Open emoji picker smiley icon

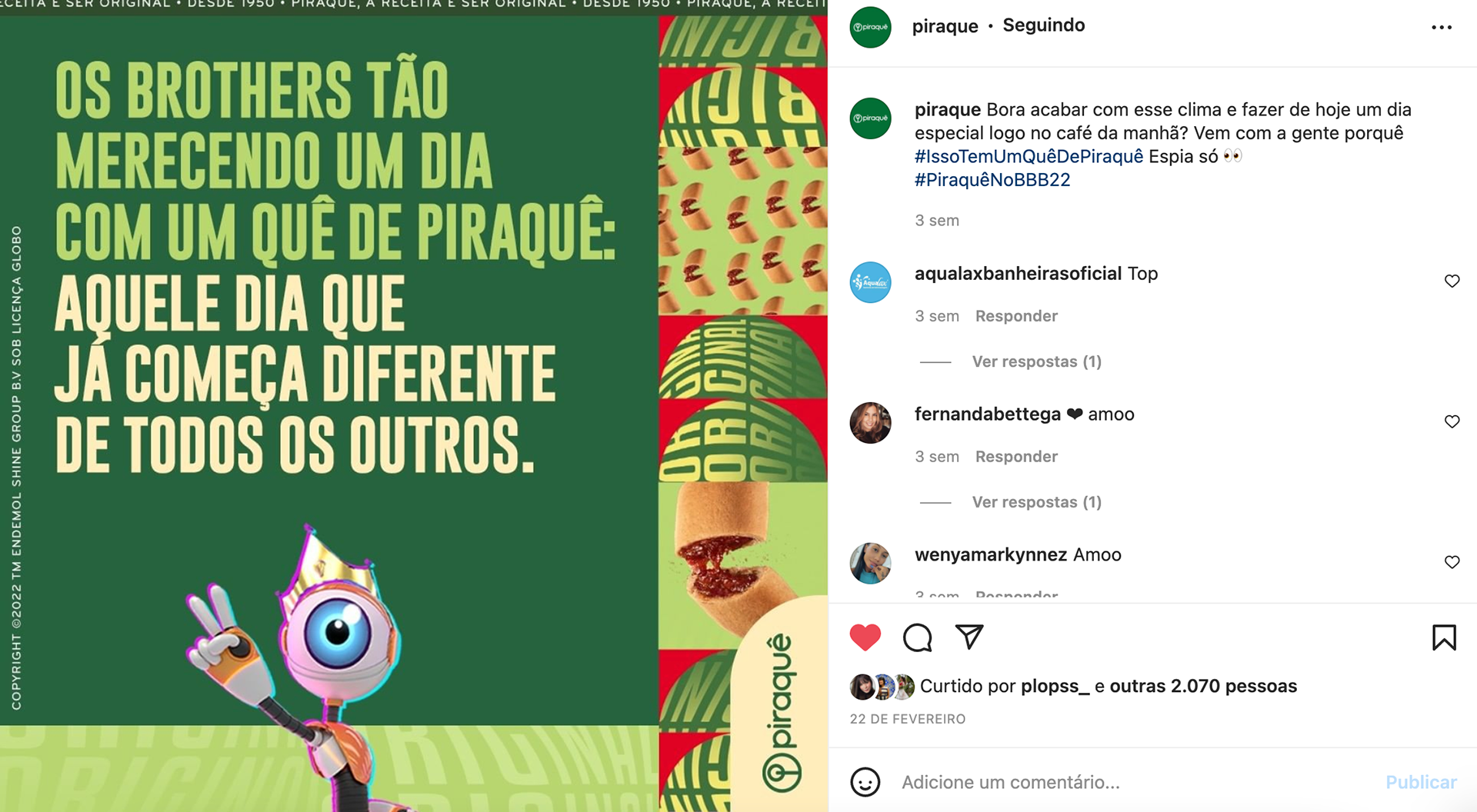[x=865, y=782]
